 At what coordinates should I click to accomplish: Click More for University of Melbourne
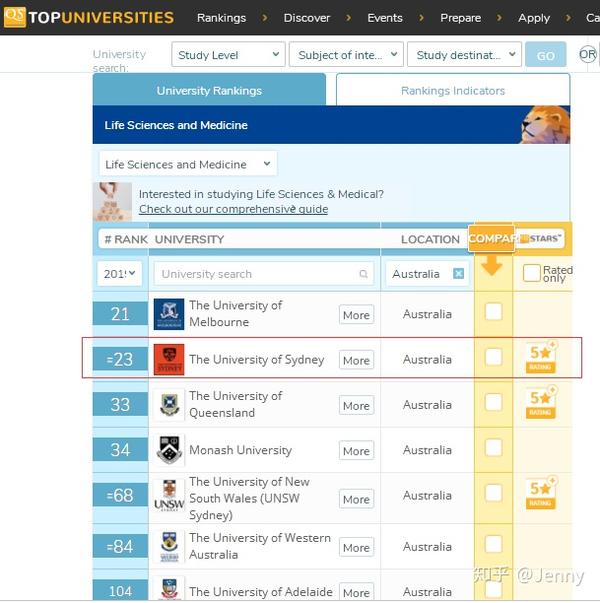pos(356,315)
